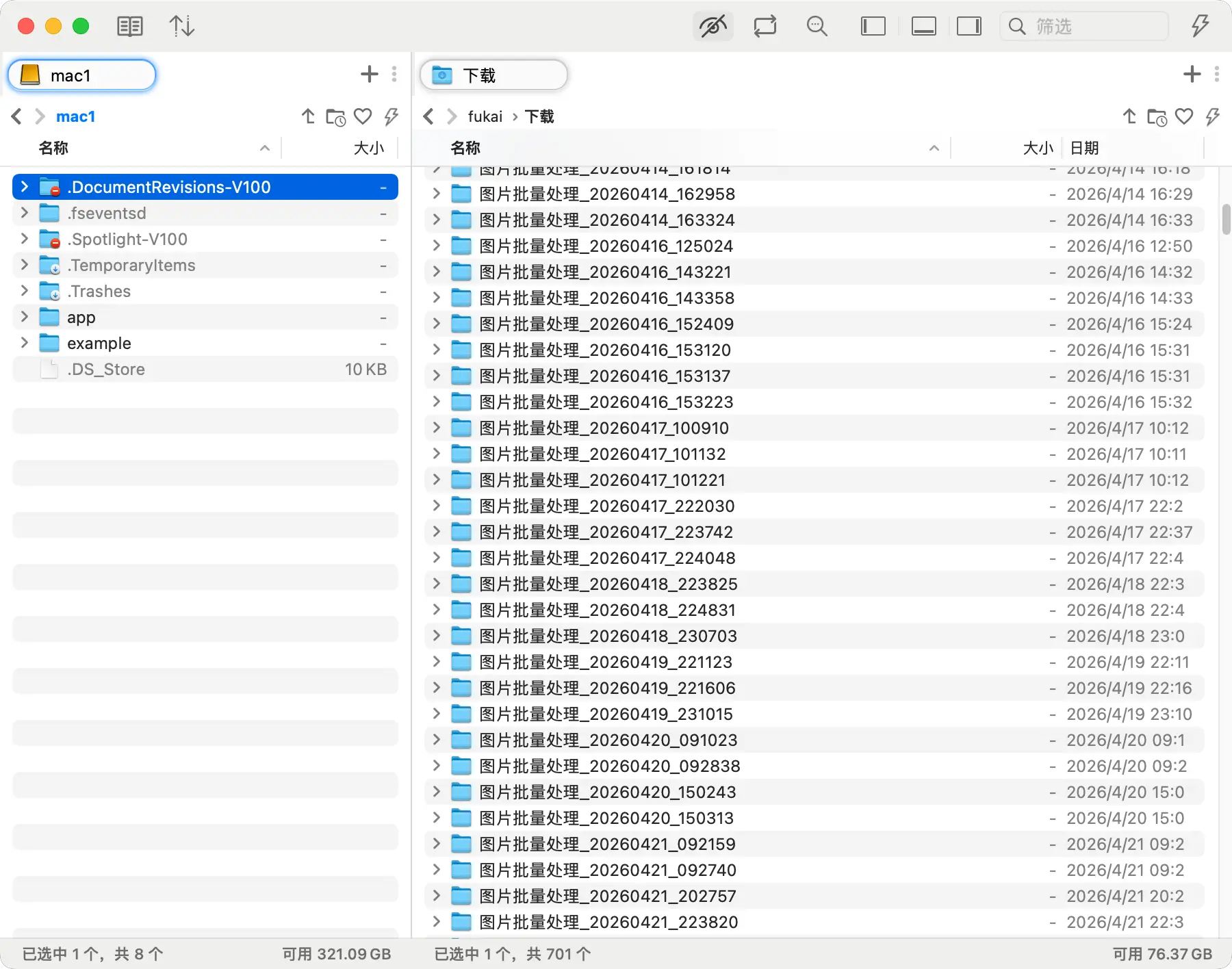Screen dimensions: 1232x969
Task: Open recent folders icon in right pane
Action: click(1157, 117)
